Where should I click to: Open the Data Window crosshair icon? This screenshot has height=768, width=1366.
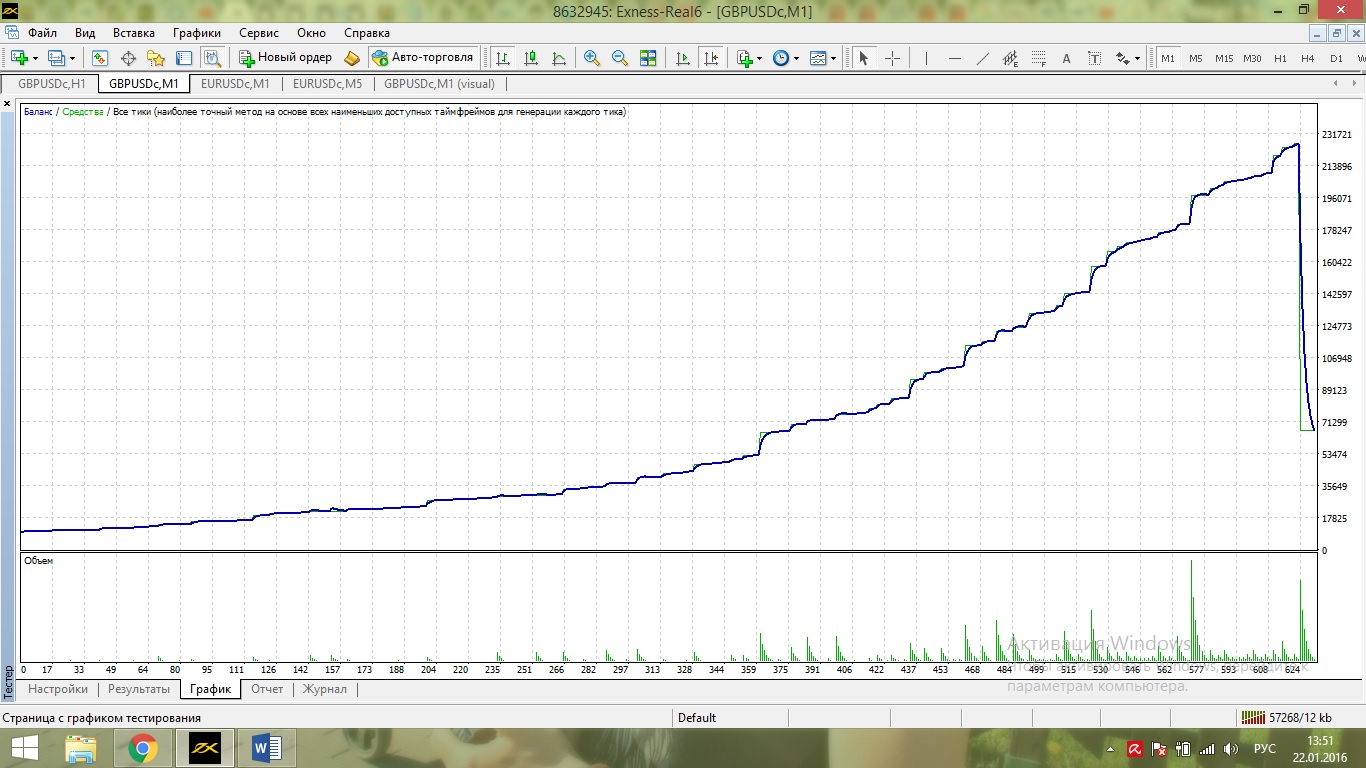[x=128, y=58]
